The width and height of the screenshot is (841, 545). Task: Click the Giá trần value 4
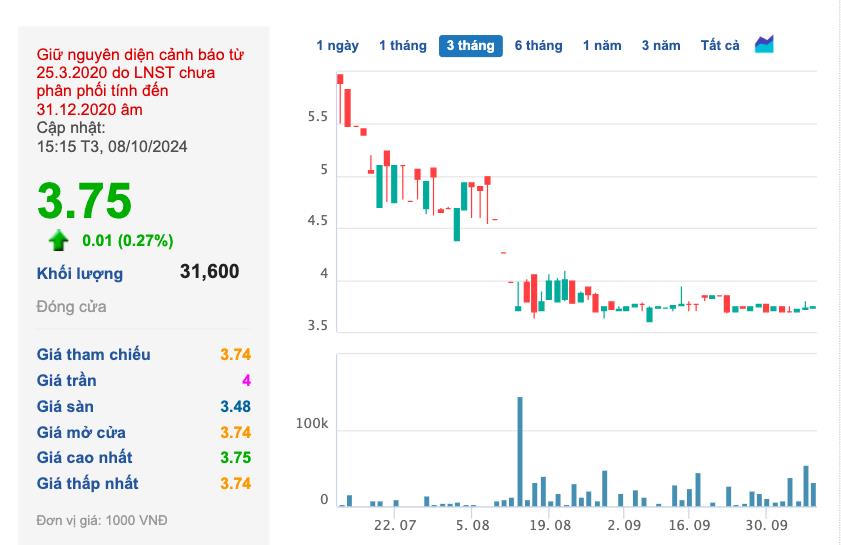246,381
